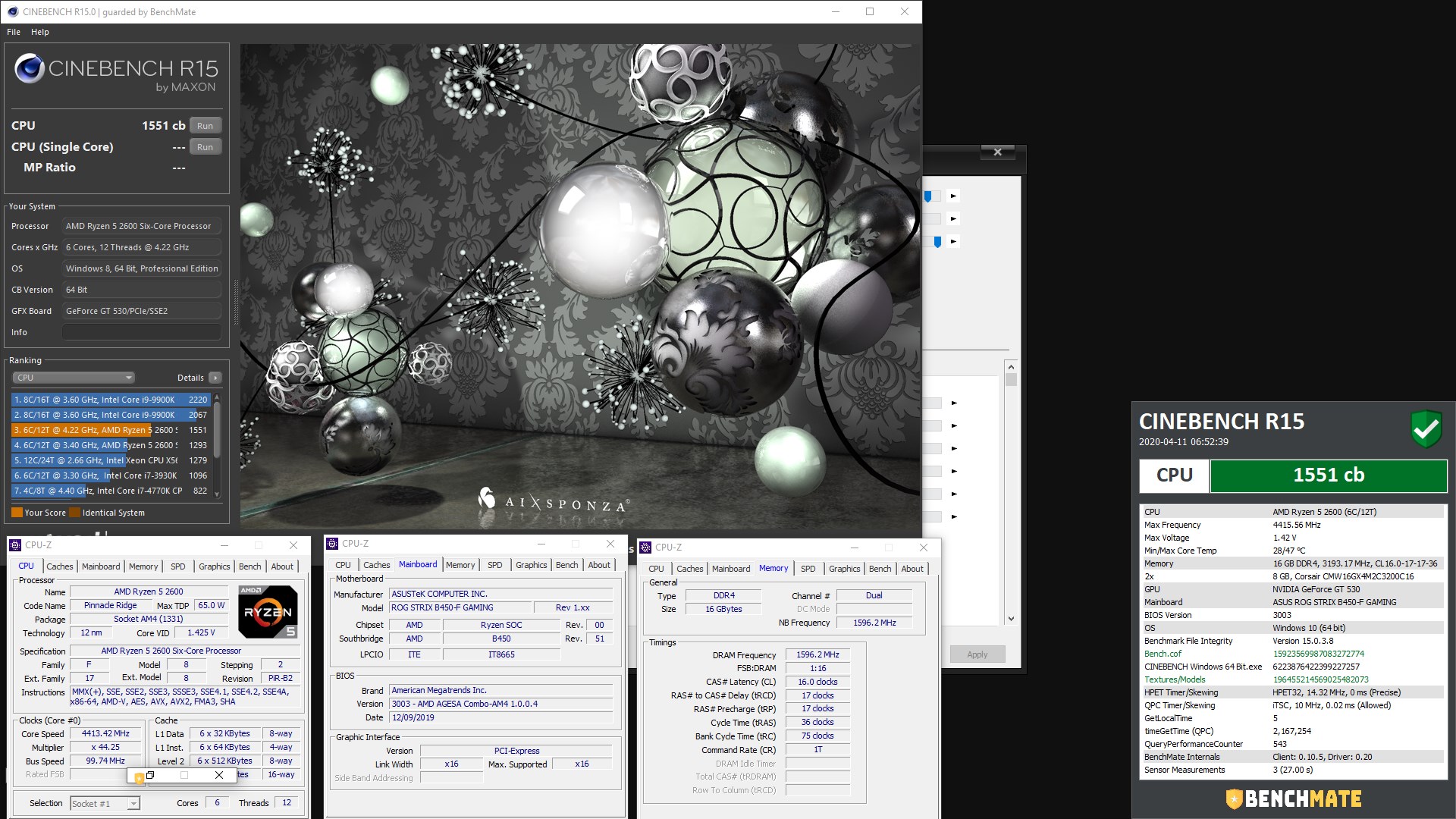Open the File menu in Cinebench
This screenshot has height=819, width=1456.
pos(14,32)
